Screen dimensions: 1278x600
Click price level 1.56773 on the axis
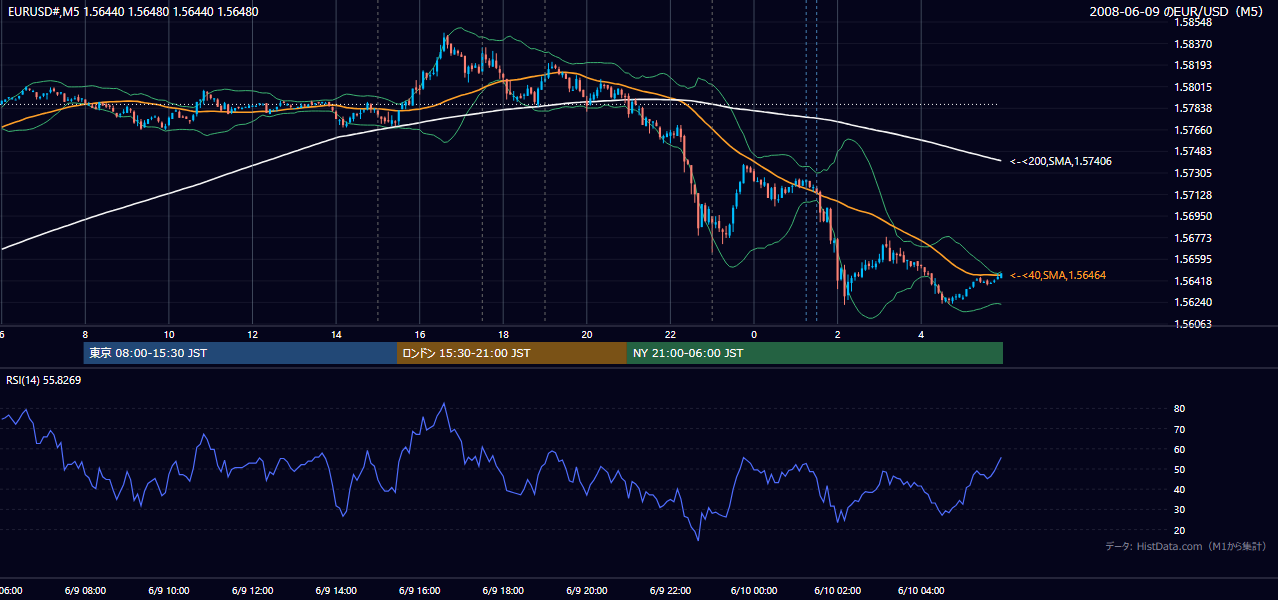point(1194,238)
